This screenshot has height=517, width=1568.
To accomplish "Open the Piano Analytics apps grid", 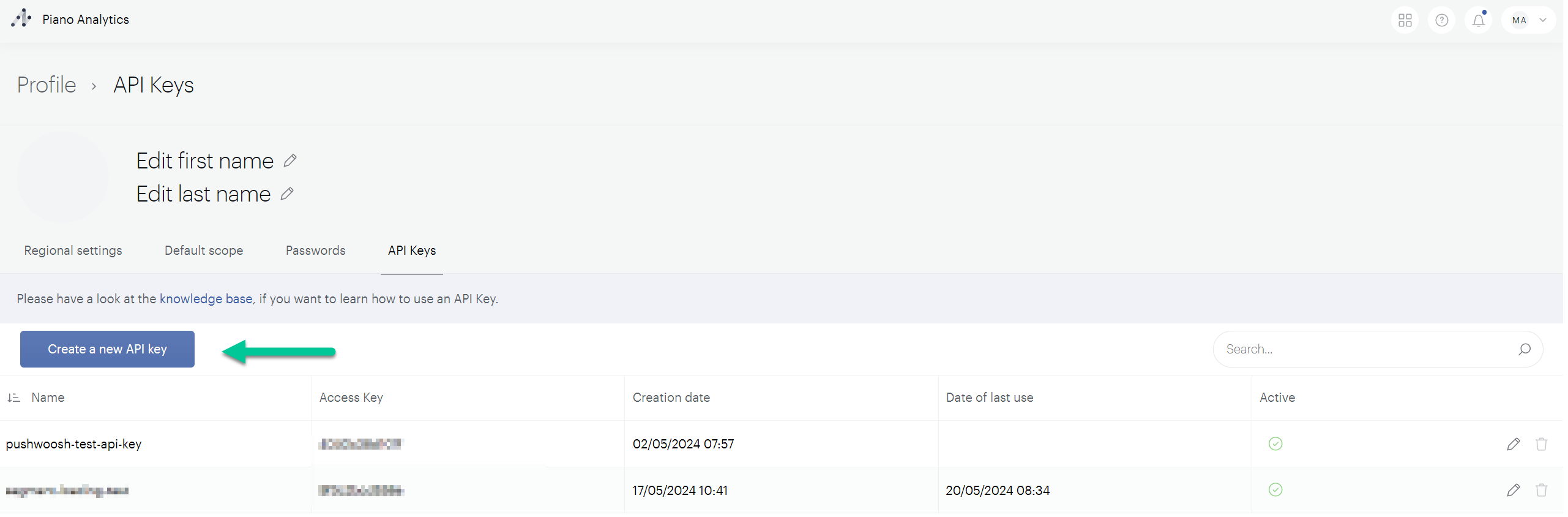I will 1405,20.
